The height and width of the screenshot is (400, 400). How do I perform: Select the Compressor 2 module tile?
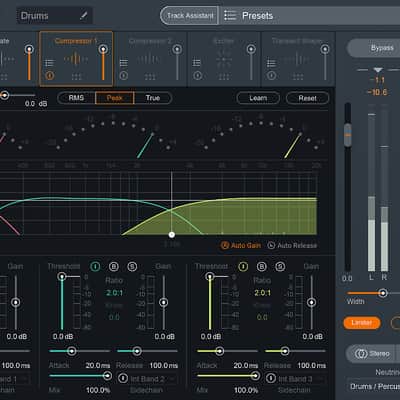[x=150, y=59]
